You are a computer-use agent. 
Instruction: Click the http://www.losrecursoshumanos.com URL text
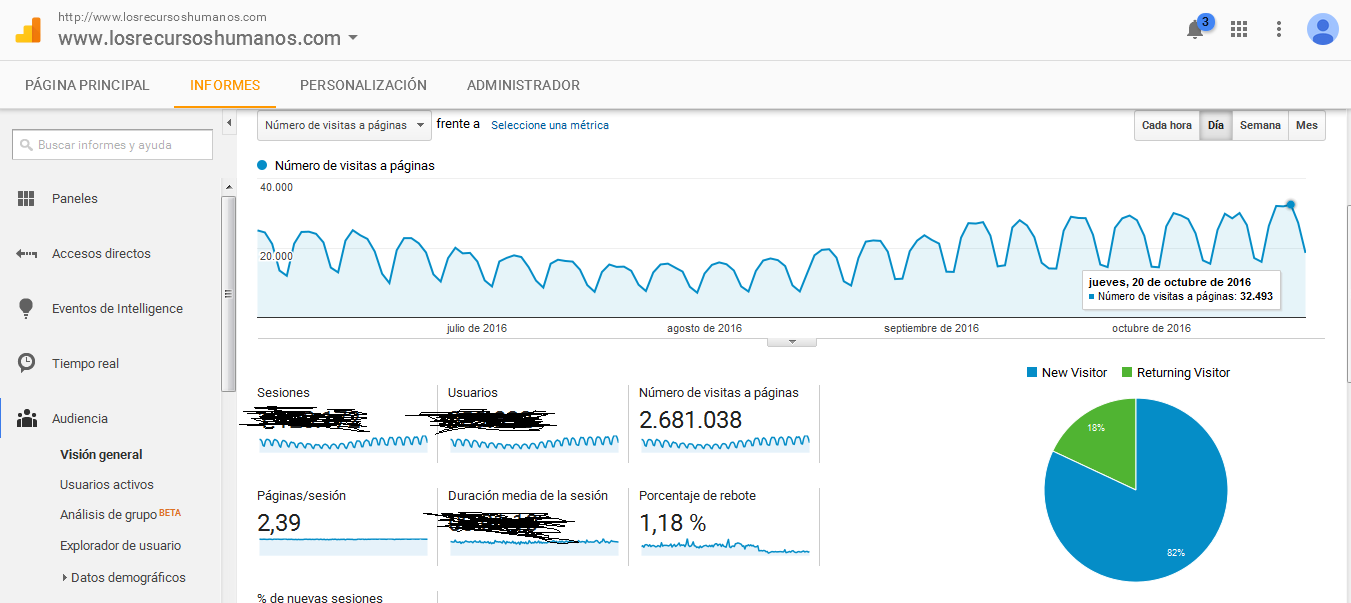coord(162,17)
